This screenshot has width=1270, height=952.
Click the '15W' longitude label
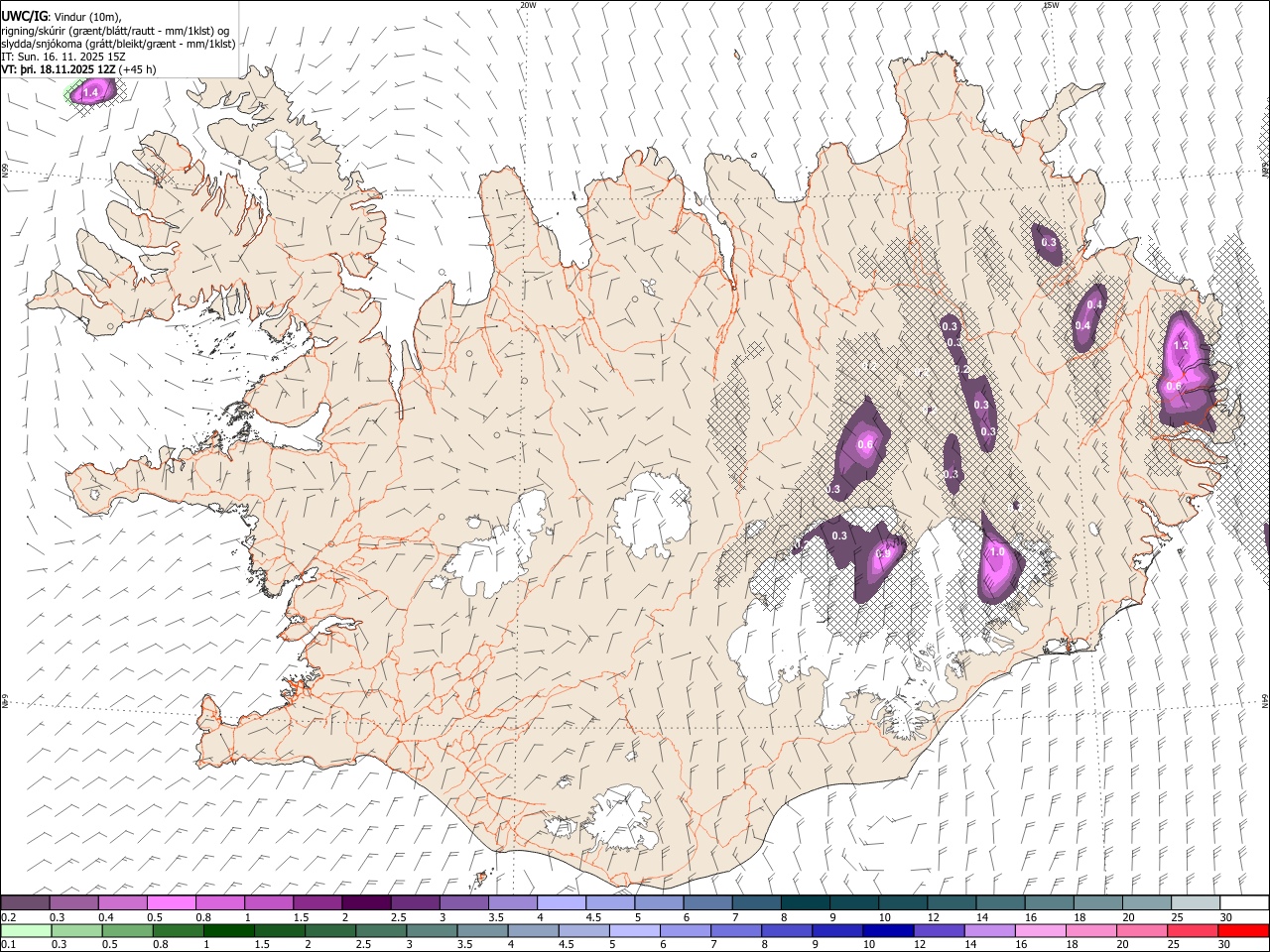[x=1051, y=5]
